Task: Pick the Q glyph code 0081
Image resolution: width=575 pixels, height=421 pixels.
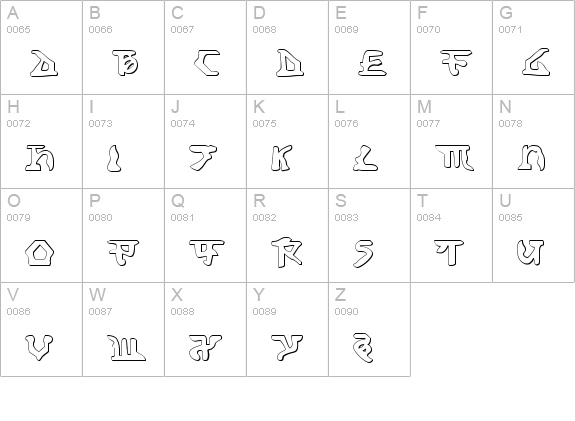Action: pyautogui.click(x=207, y=252)
